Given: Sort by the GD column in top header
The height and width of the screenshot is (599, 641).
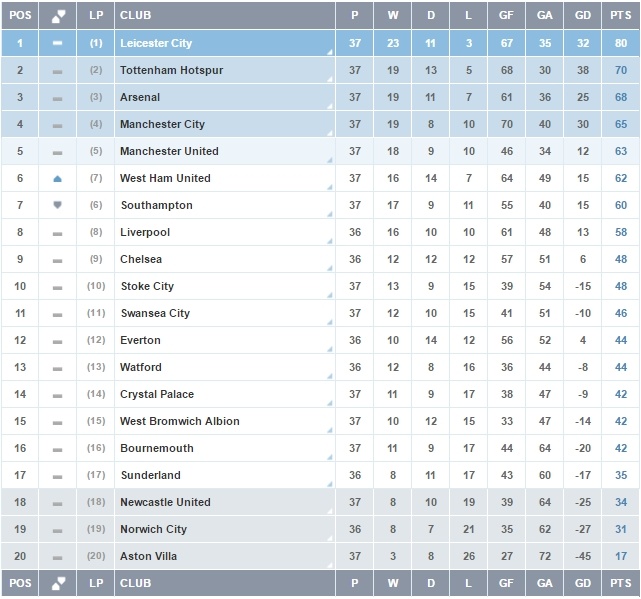Looking at the screenshot, I should (x=581, y=15).
